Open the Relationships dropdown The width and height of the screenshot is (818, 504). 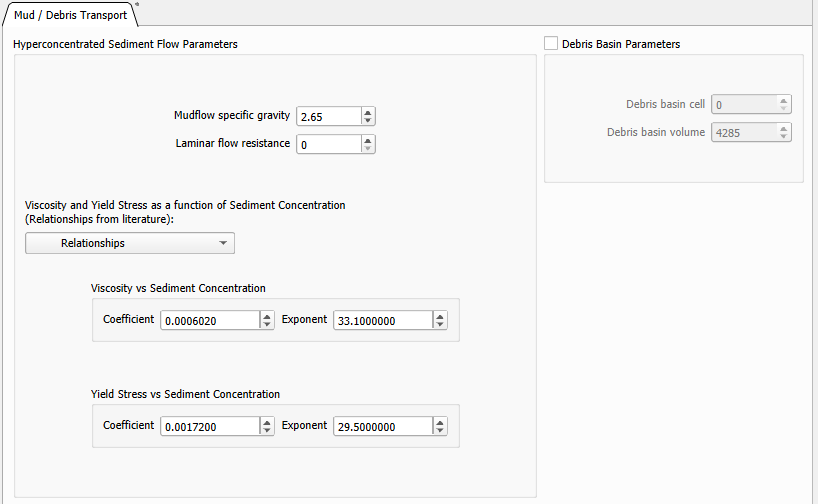pos(130,243)
